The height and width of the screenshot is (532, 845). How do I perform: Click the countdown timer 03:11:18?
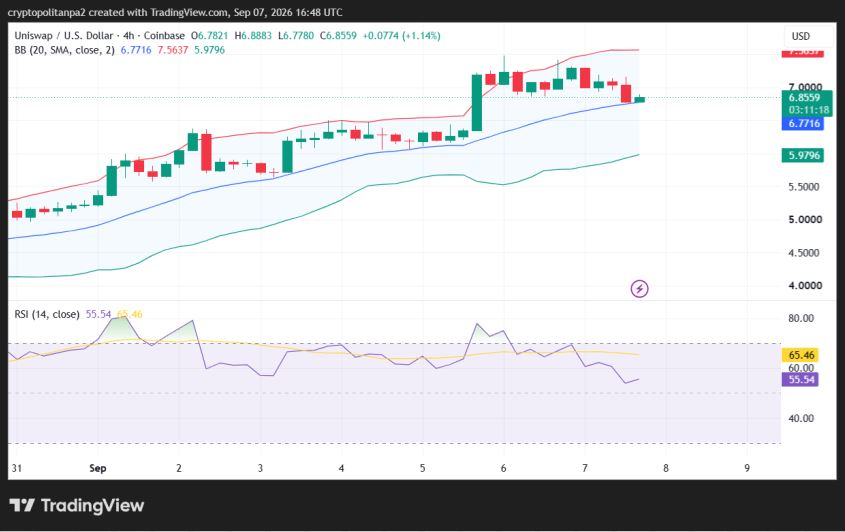click(x=808, y=110)
